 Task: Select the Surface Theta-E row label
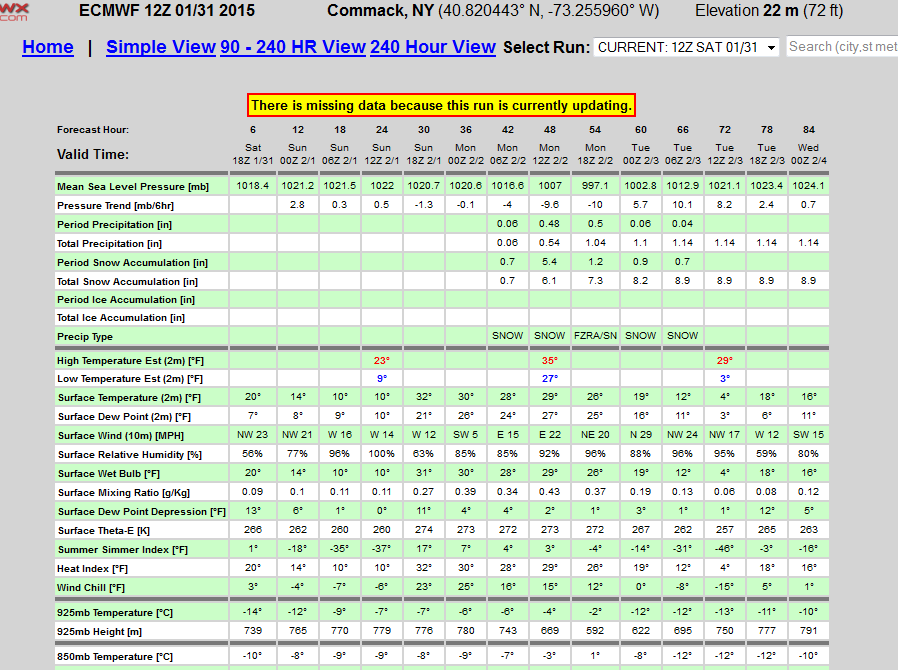click(x=104, y=531)
